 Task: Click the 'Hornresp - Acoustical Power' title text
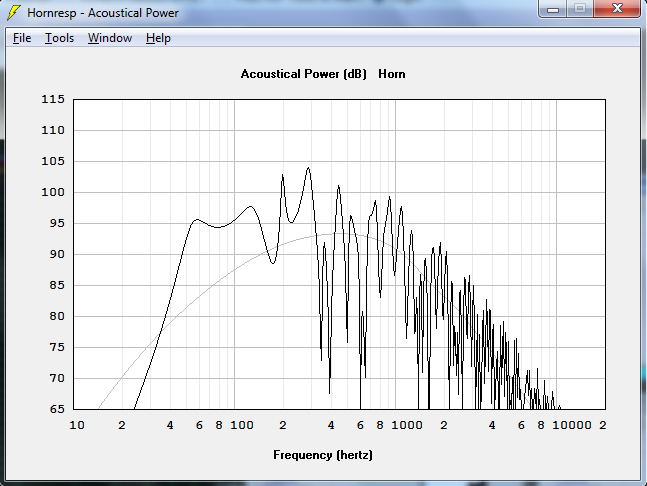103,13
